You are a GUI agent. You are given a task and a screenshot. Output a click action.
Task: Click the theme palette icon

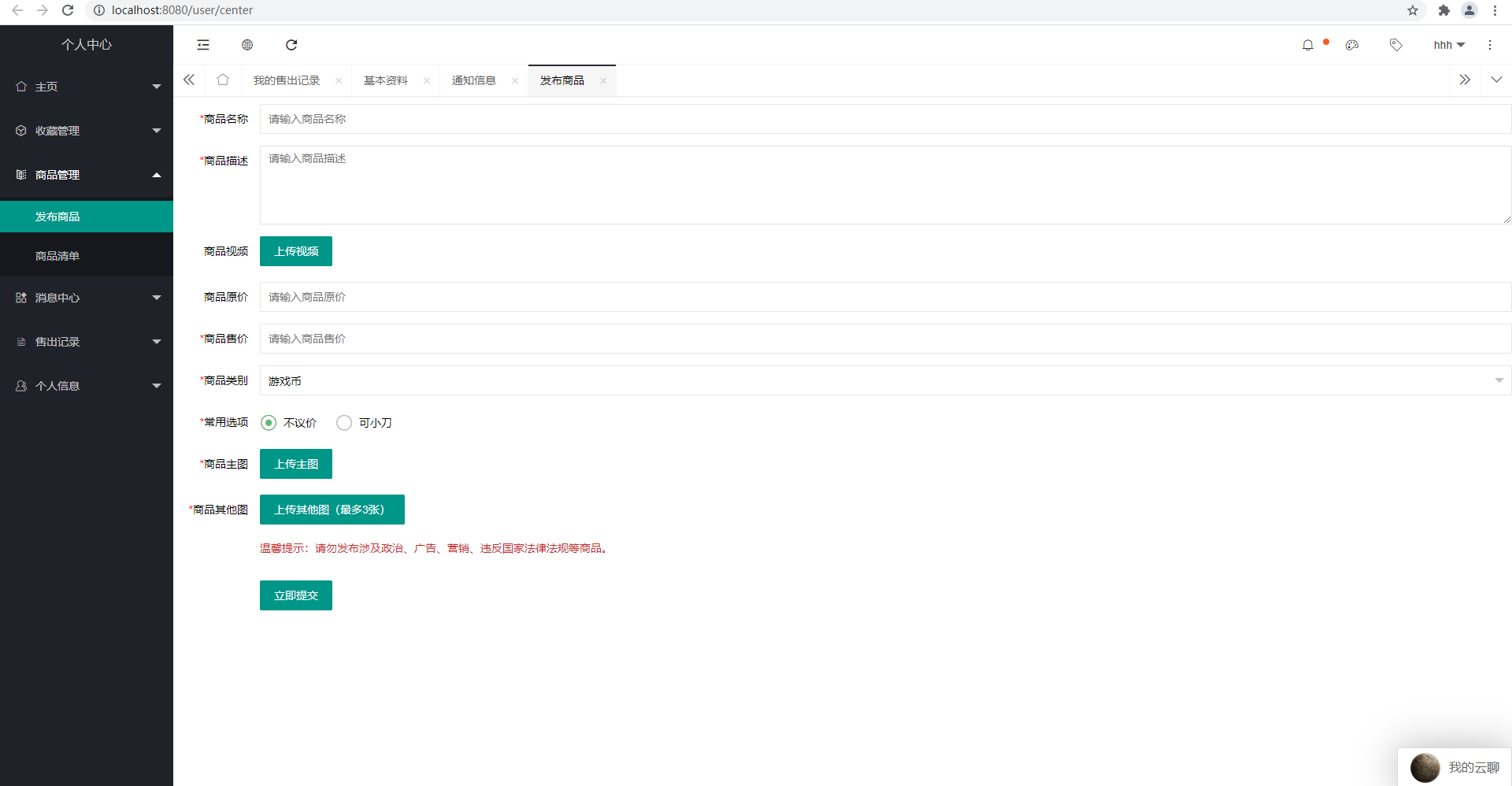click(x=1352, y=45)
